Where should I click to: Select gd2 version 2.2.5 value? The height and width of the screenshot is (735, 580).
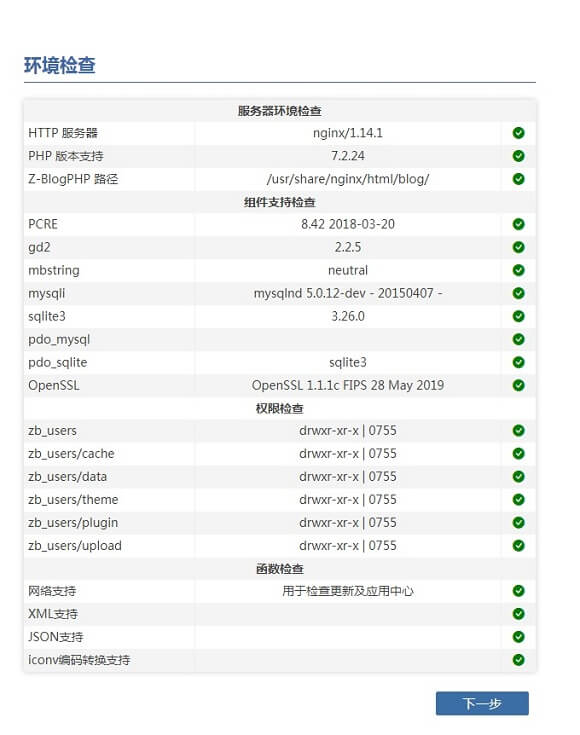point(347,248)
